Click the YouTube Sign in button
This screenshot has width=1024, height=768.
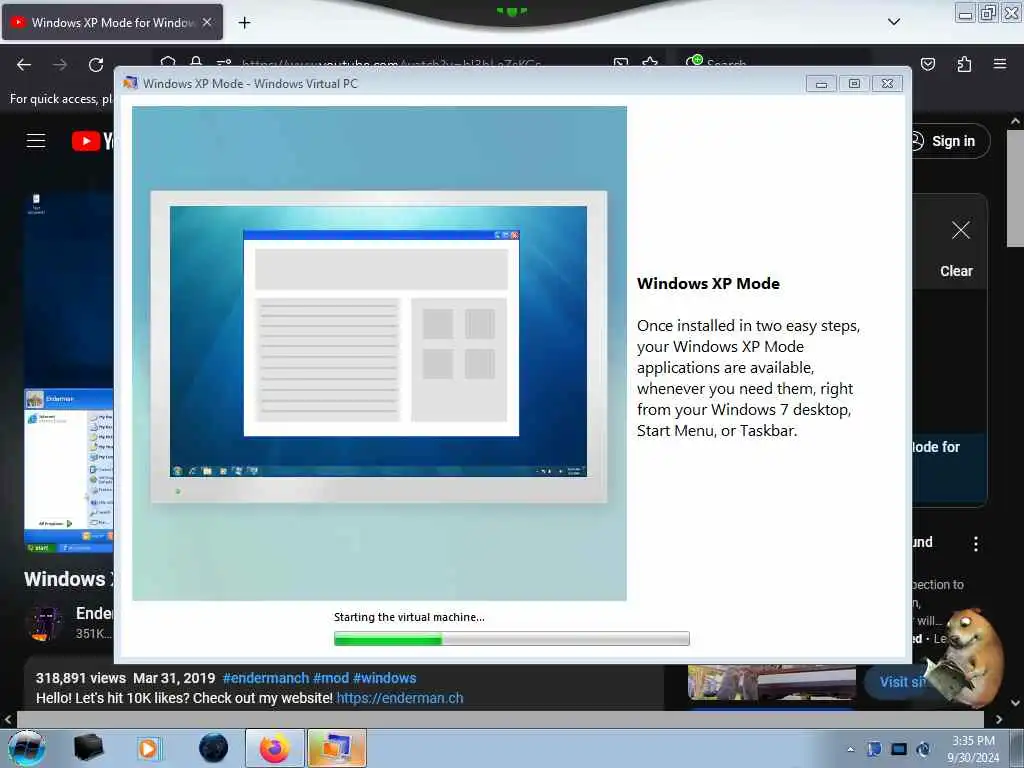pos(946,141)
